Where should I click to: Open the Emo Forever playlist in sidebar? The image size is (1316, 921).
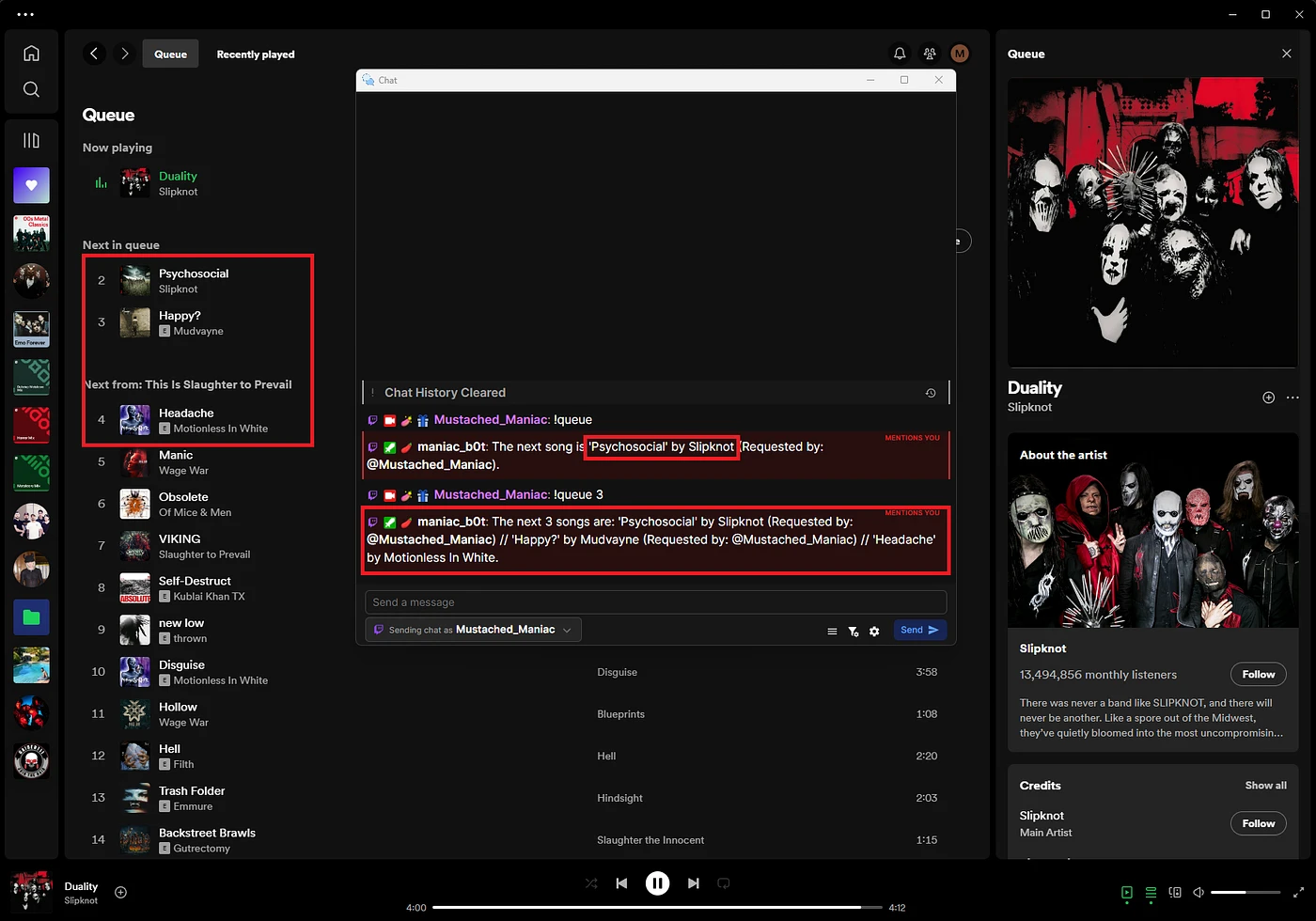[x=31, y=330]
